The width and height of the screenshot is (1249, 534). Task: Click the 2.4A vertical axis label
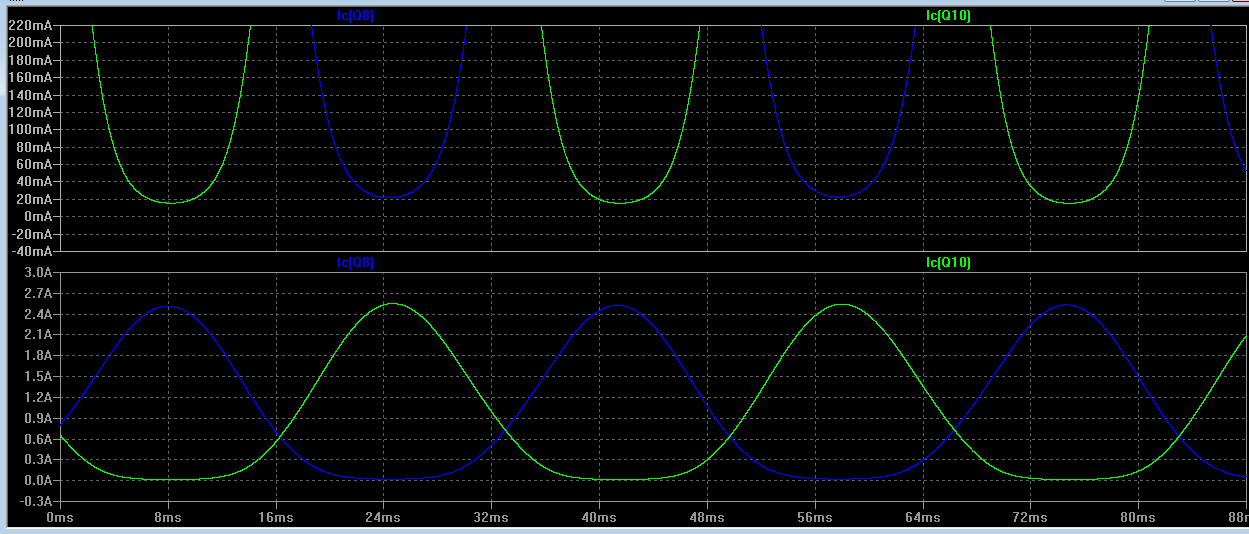click(38, 313)
